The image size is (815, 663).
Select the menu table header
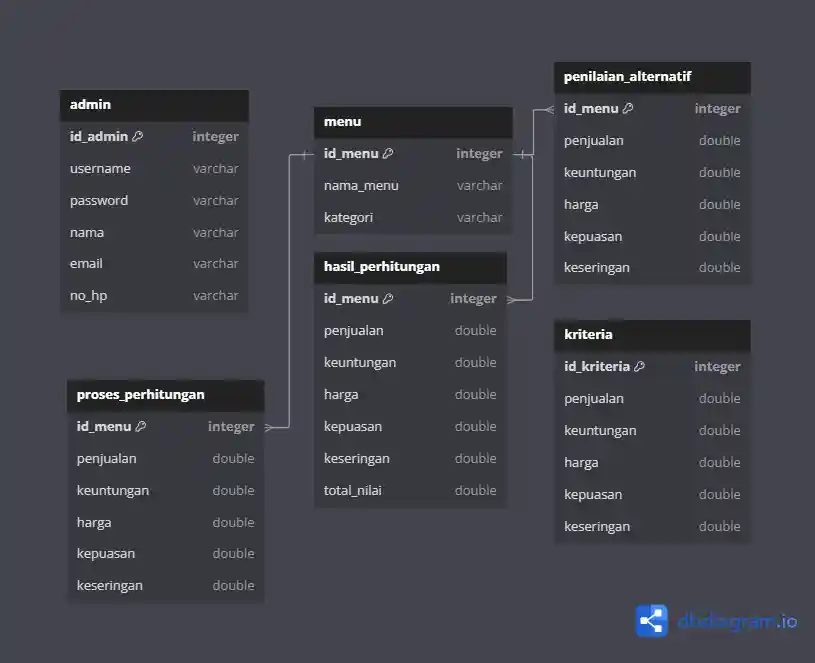(x=412, y=122)
